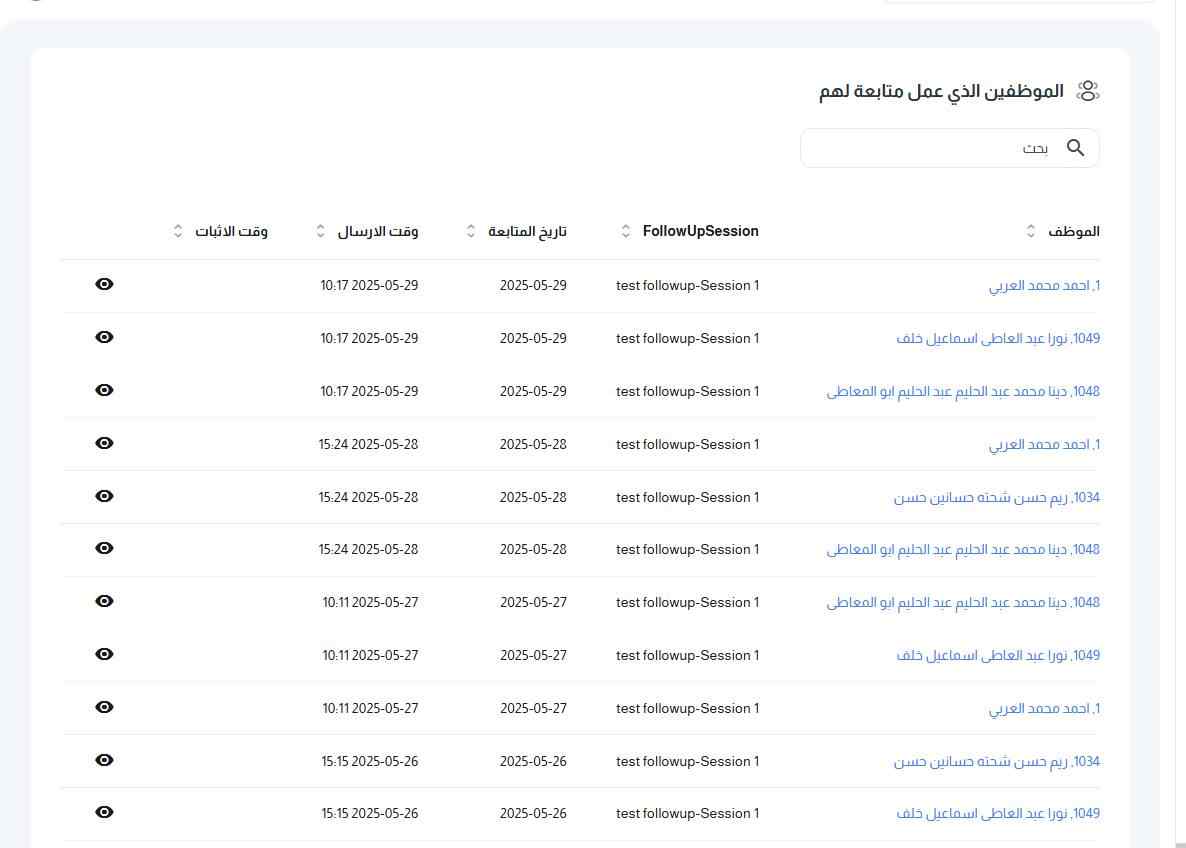Click test followup-Session 1 in 1048 2025-05-29 row

point(688,392)
